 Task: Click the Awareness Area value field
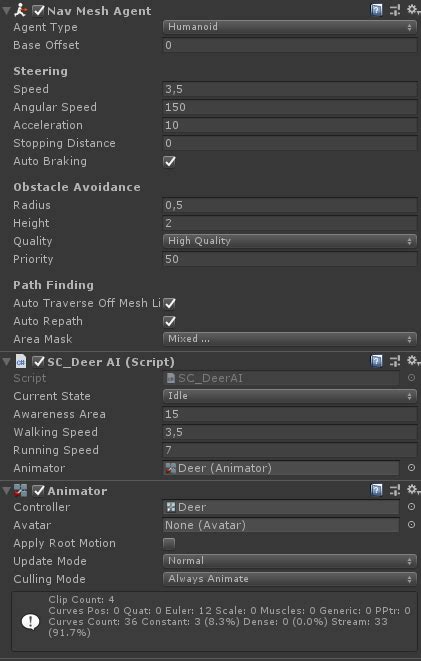290,414
